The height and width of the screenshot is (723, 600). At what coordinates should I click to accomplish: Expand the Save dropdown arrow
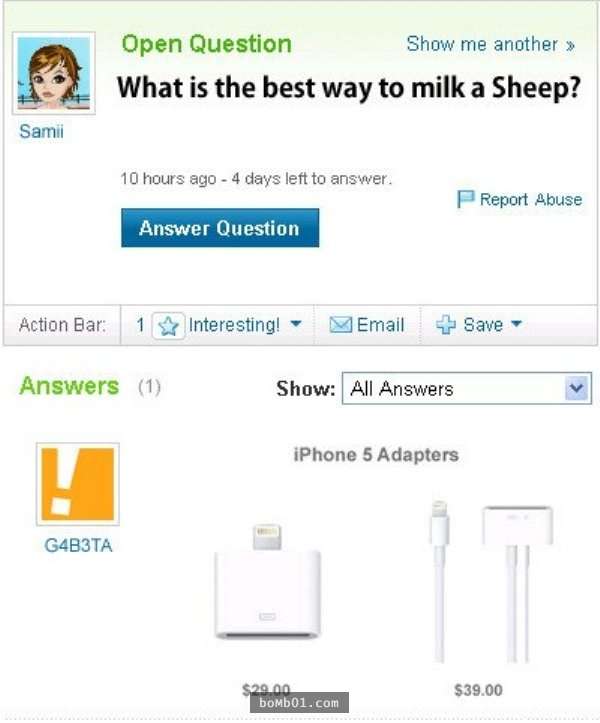(517, 324)
